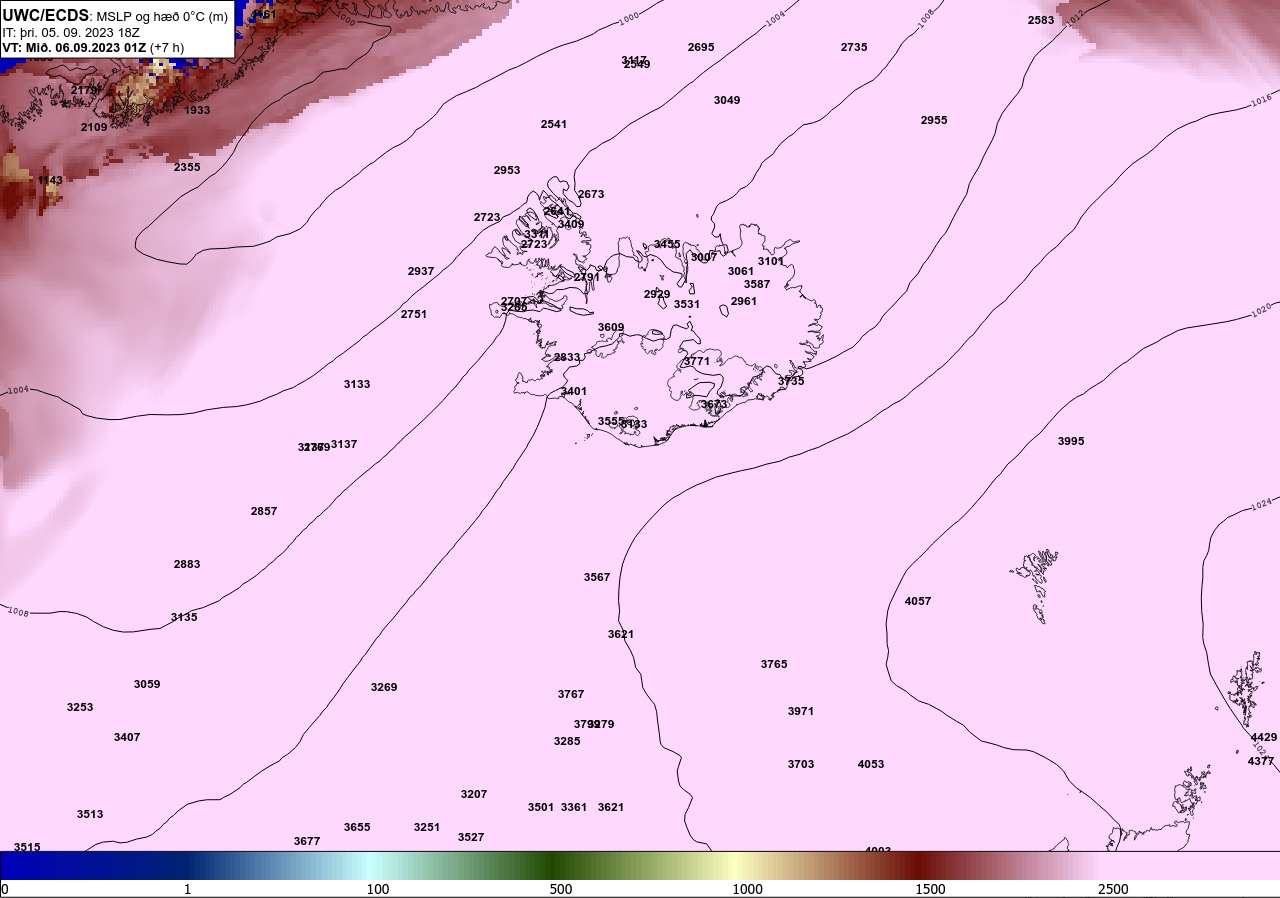Click the map value 1933
This screenshot has height=898, width=1280.
(x=197, y=110)
